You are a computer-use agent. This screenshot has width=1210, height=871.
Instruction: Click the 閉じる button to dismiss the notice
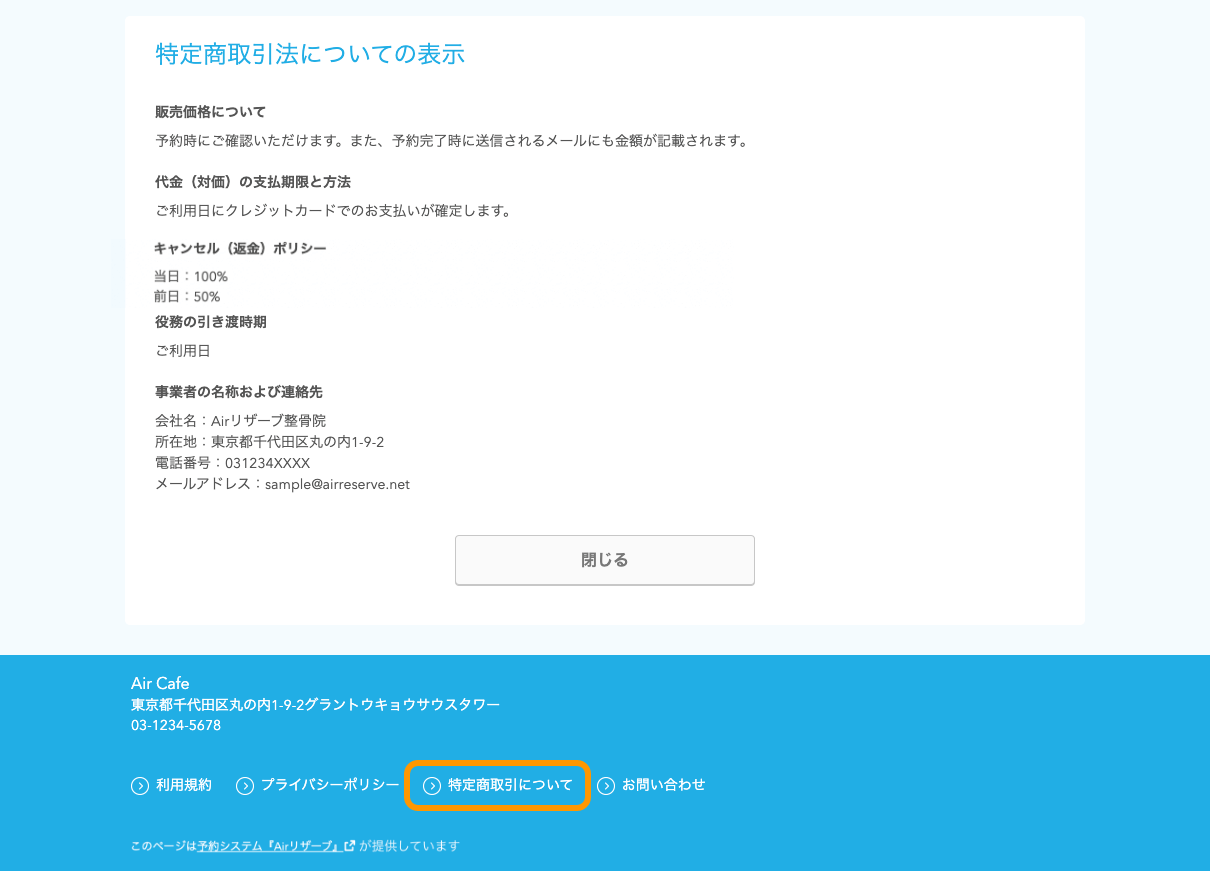(x=604, y=560)
